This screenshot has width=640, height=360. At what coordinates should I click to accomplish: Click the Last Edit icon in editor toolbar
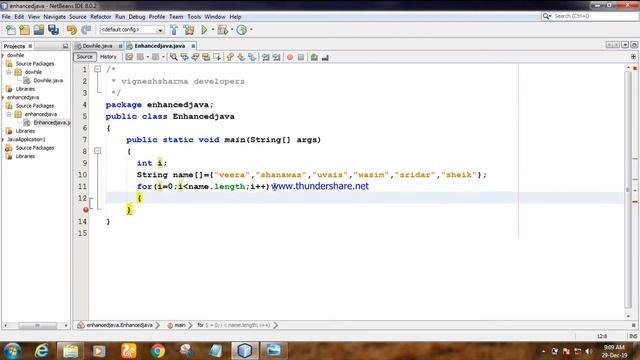tap(129, 57)
